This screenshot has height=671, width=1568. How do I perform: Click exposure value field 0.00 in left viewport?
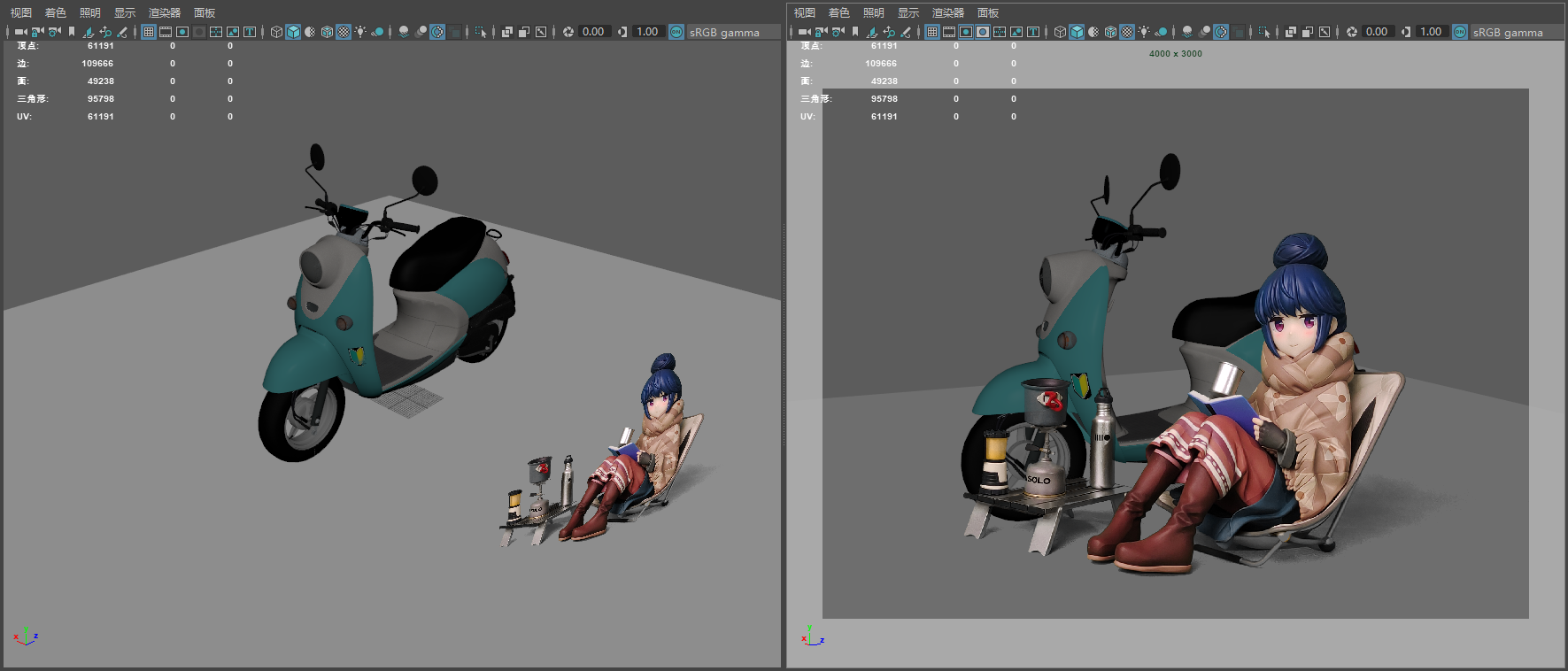pos(593,32)
